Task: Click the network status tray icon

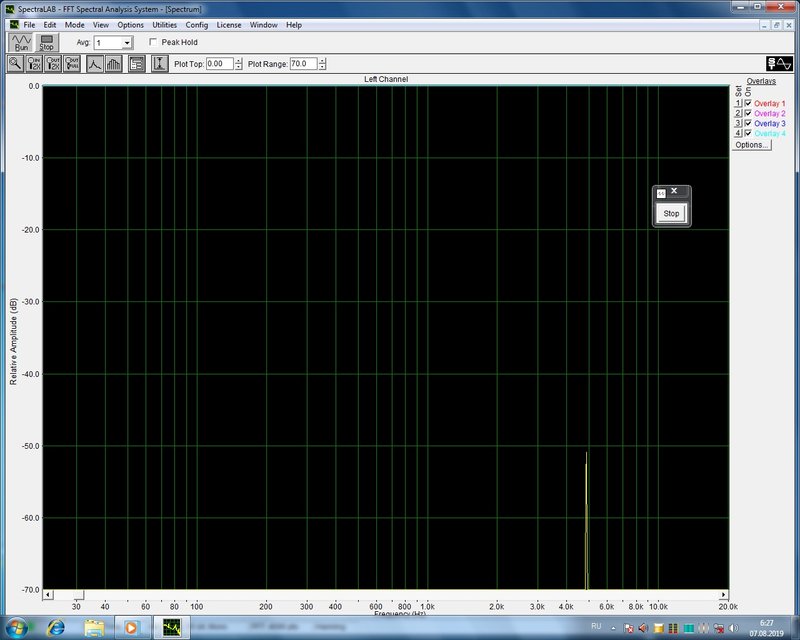Action: (719, 628)
